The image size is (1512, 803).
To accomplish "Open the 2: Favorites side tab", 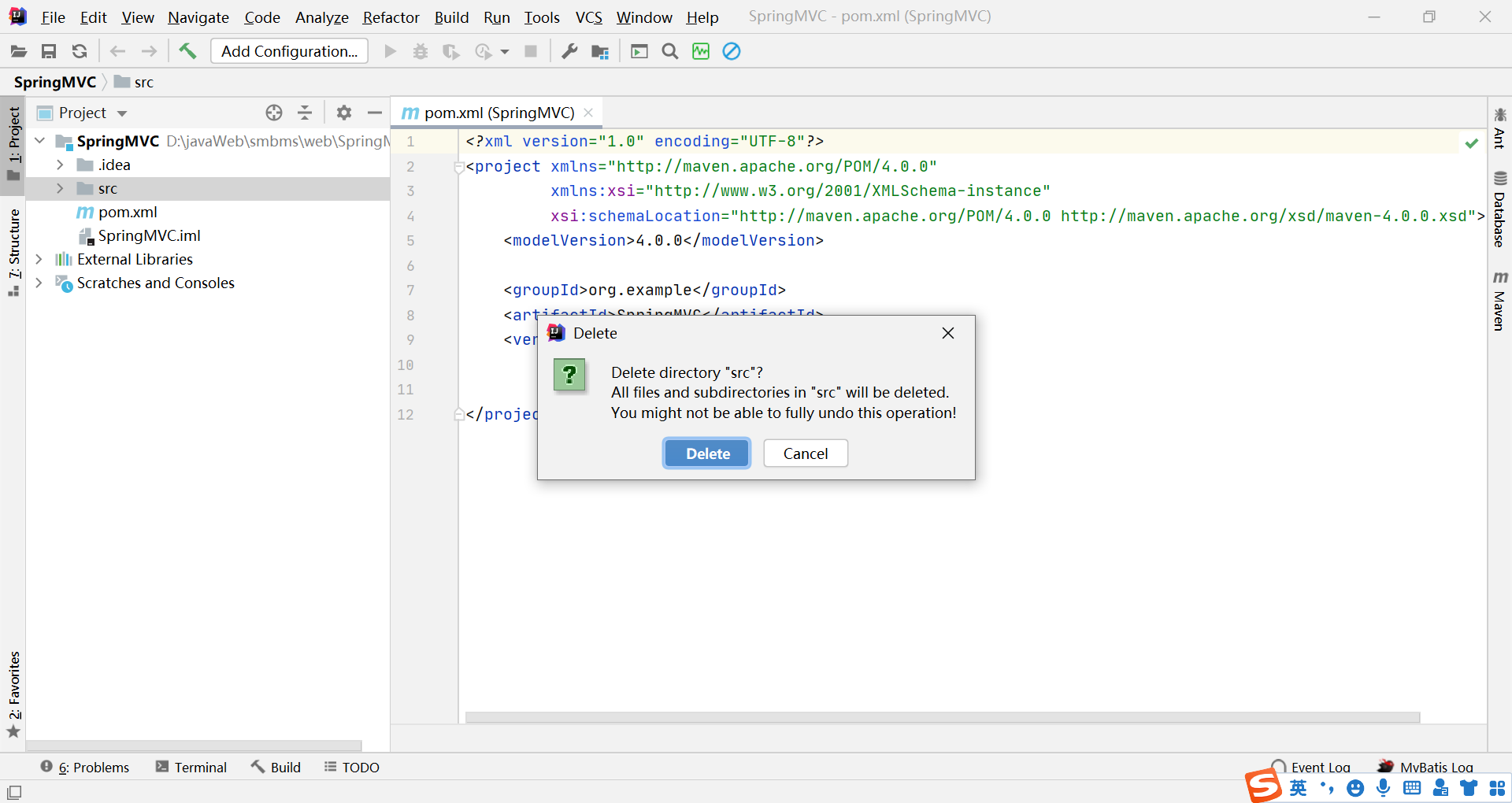I will click(13, 695).
